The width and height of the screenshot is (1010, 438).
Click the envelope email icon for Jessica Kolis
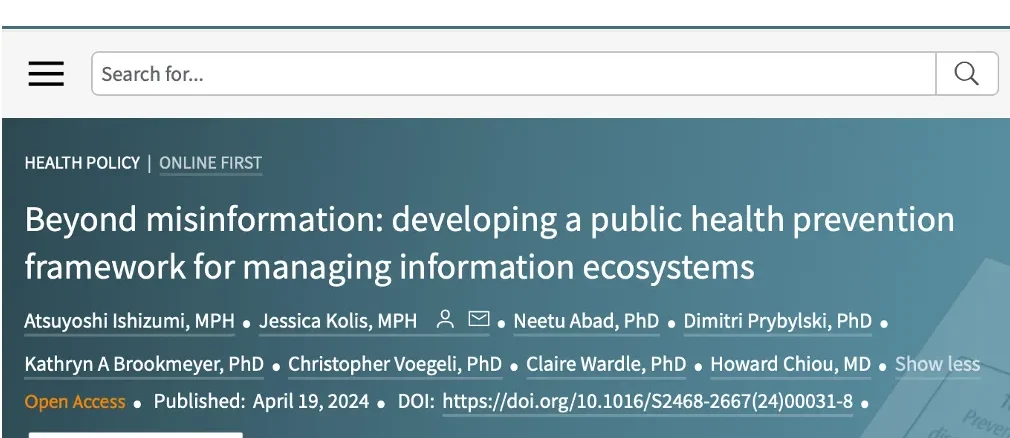coord(479,320)
